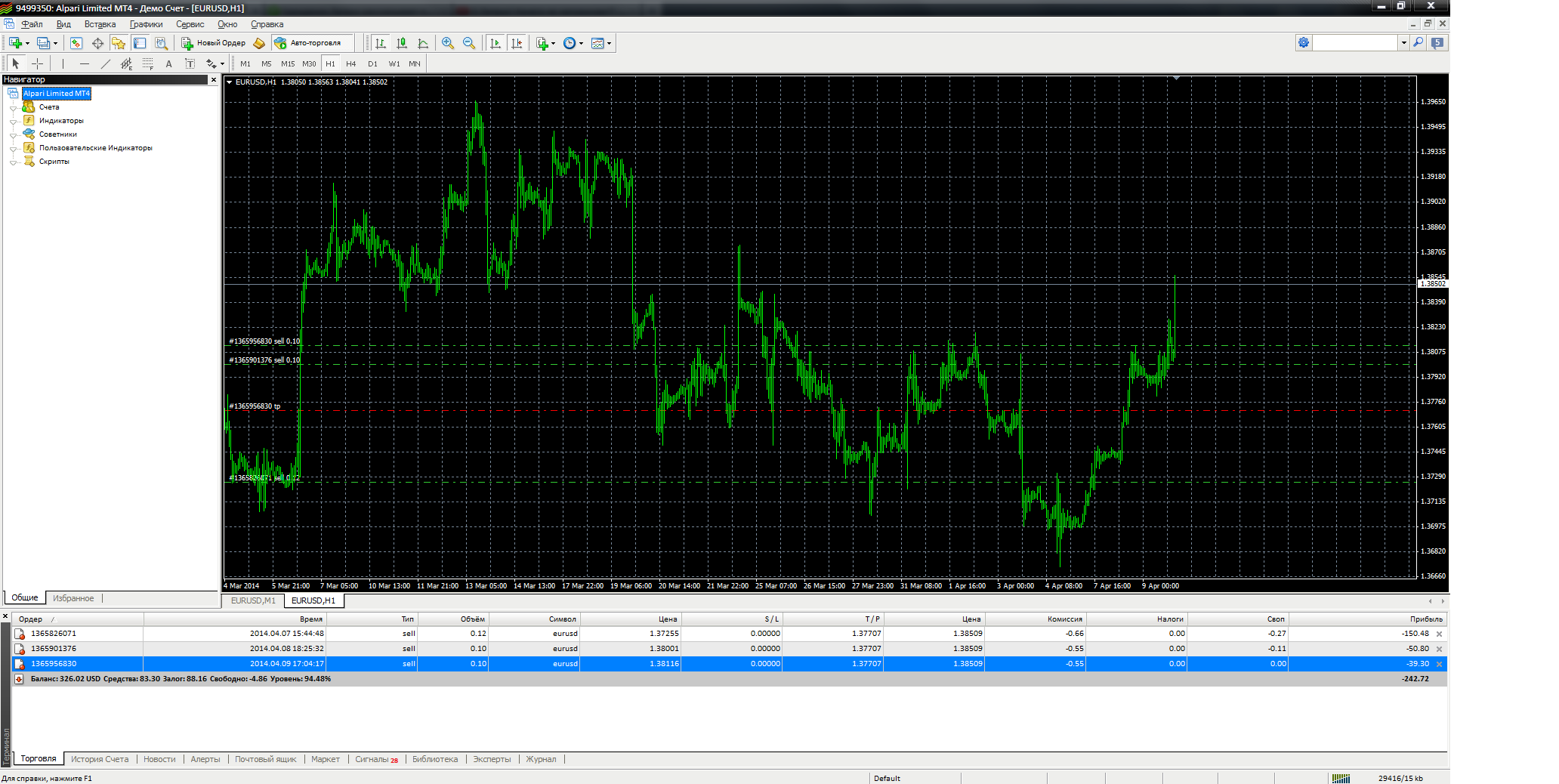Open the arrows objects dropdown

(x=222, y=64)
